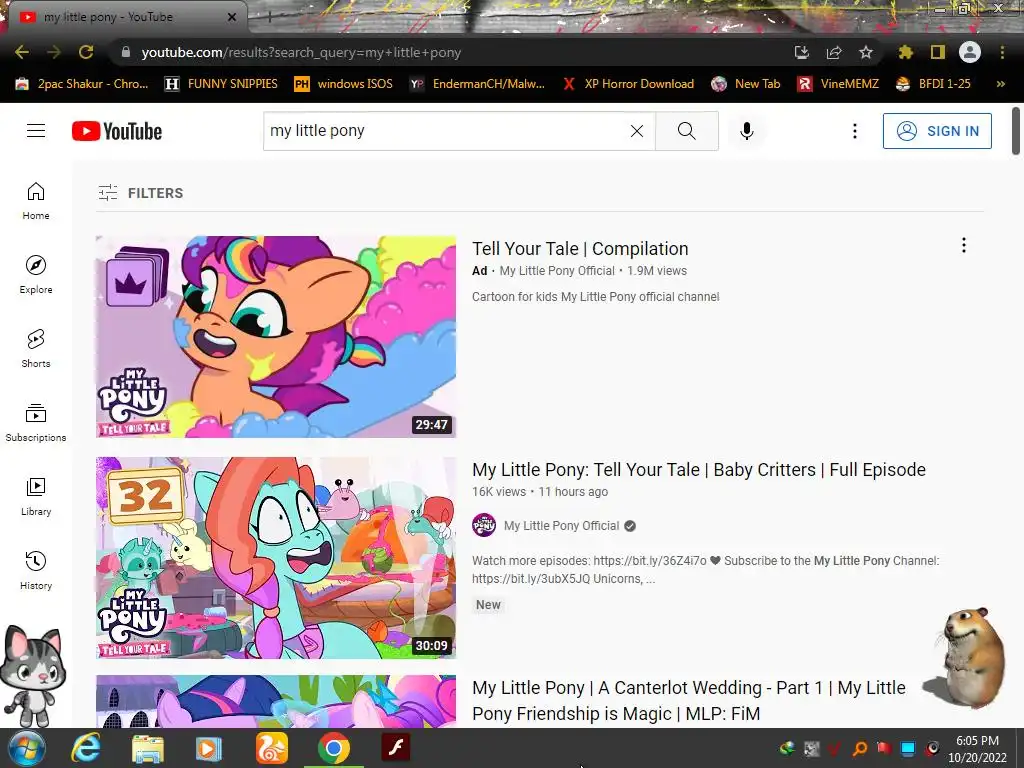Click the 'New' badge
This screenshot has height=768, width=1024.
click(488, 605)
